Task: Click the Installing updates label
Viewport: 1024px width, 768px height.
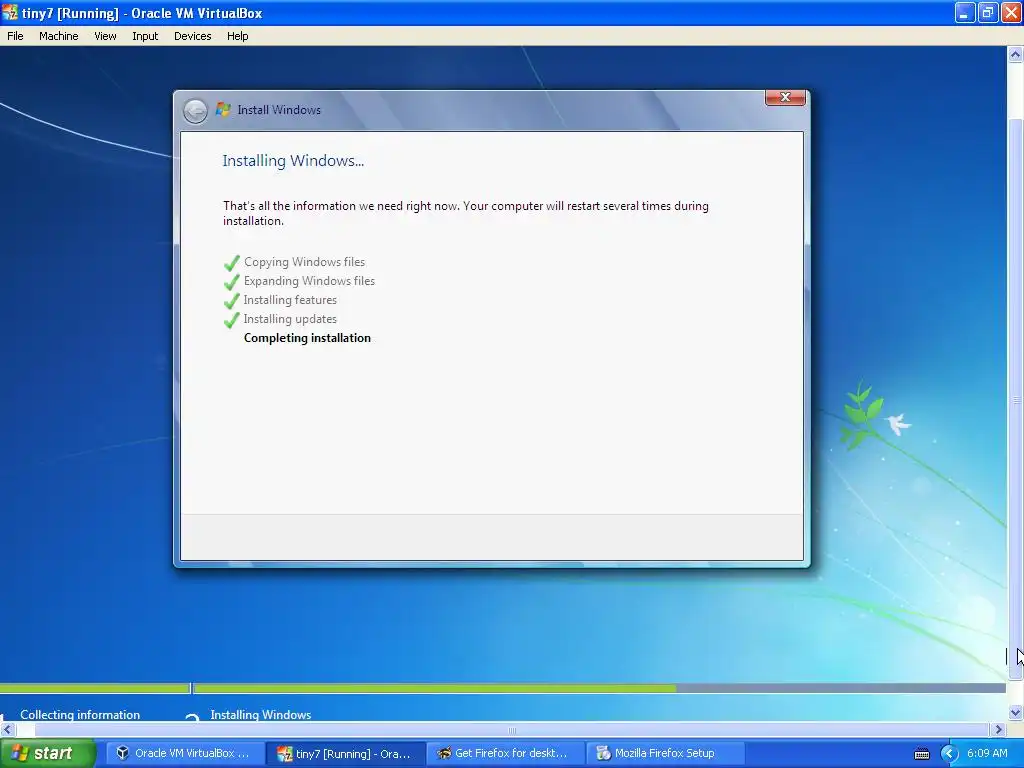Action: pos(290,319)
